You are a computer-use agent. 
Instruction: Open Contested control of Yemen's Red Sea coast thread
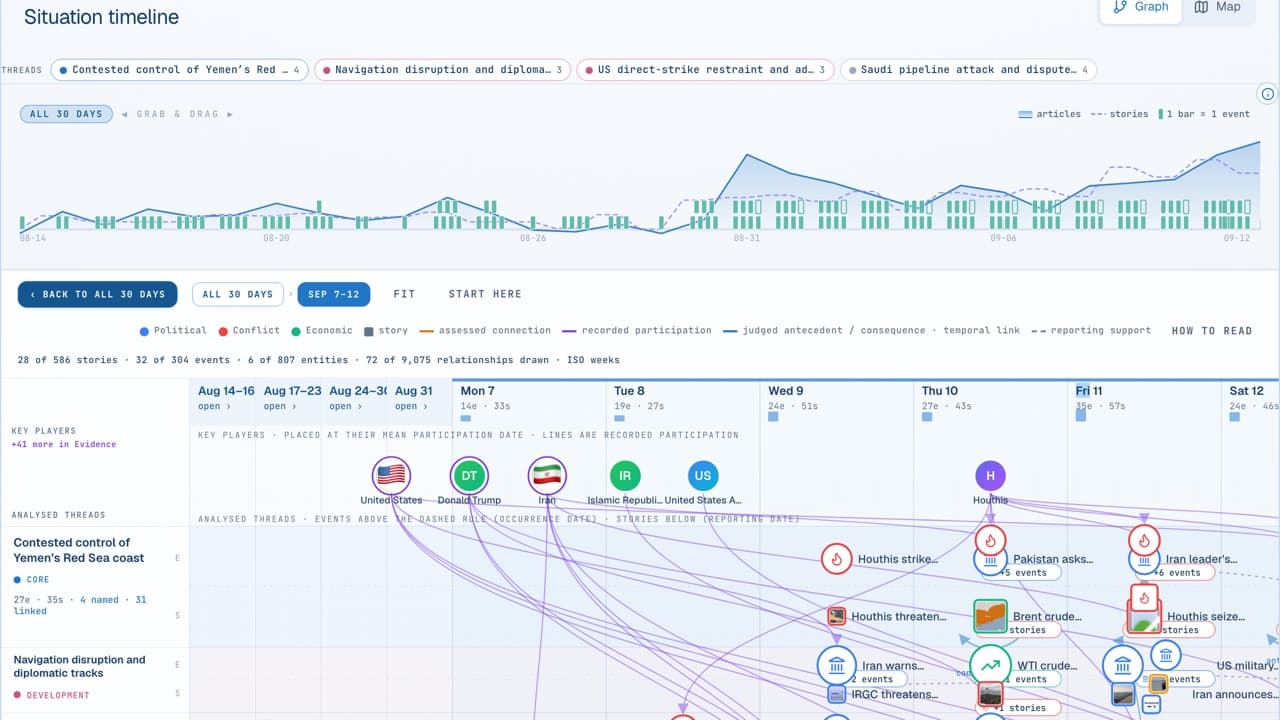pyautogui.click(x=79, y=550)
